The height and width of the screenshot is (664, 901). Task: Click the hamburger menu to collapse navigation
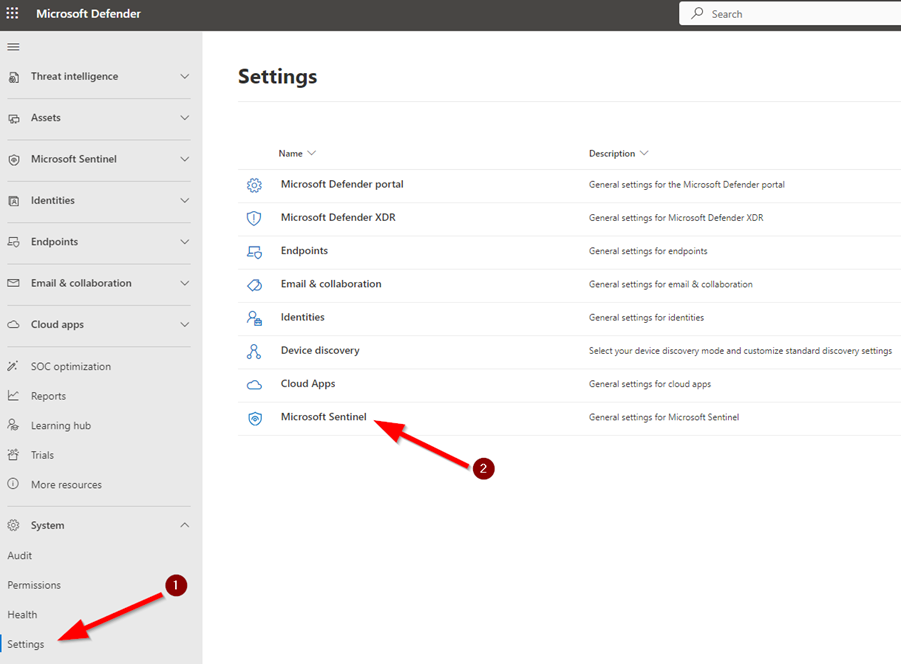point(13,46)
